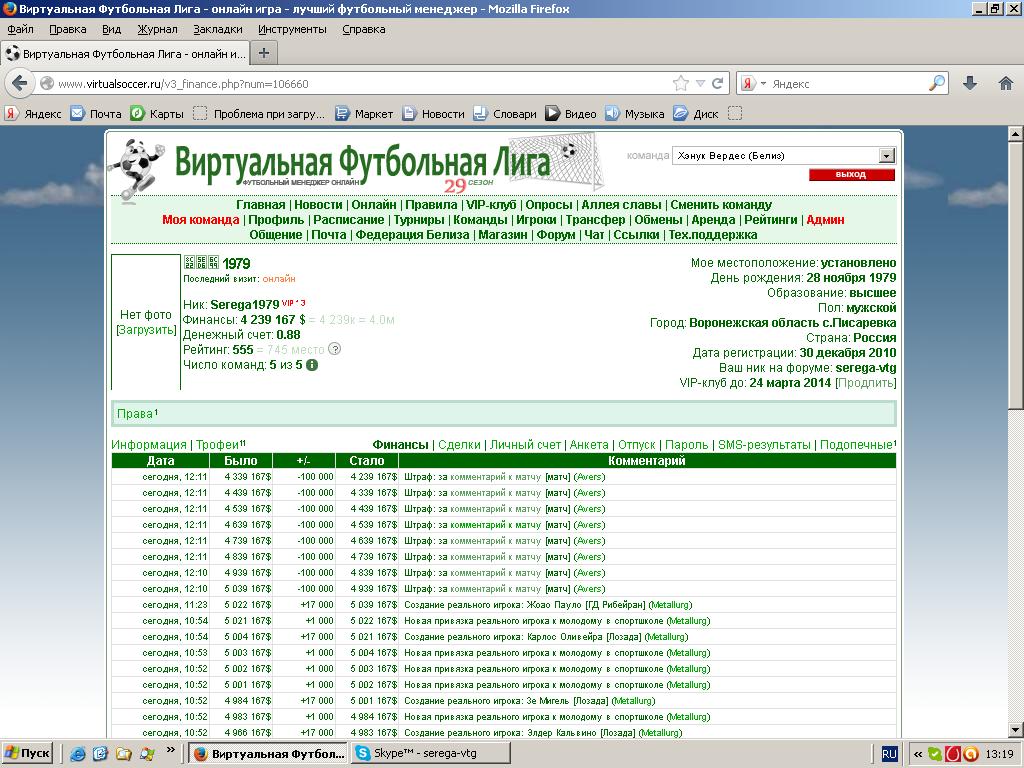The image size is (1024, 768).
Task: Follow the Загрузить photo upload link
Action: 146,330
